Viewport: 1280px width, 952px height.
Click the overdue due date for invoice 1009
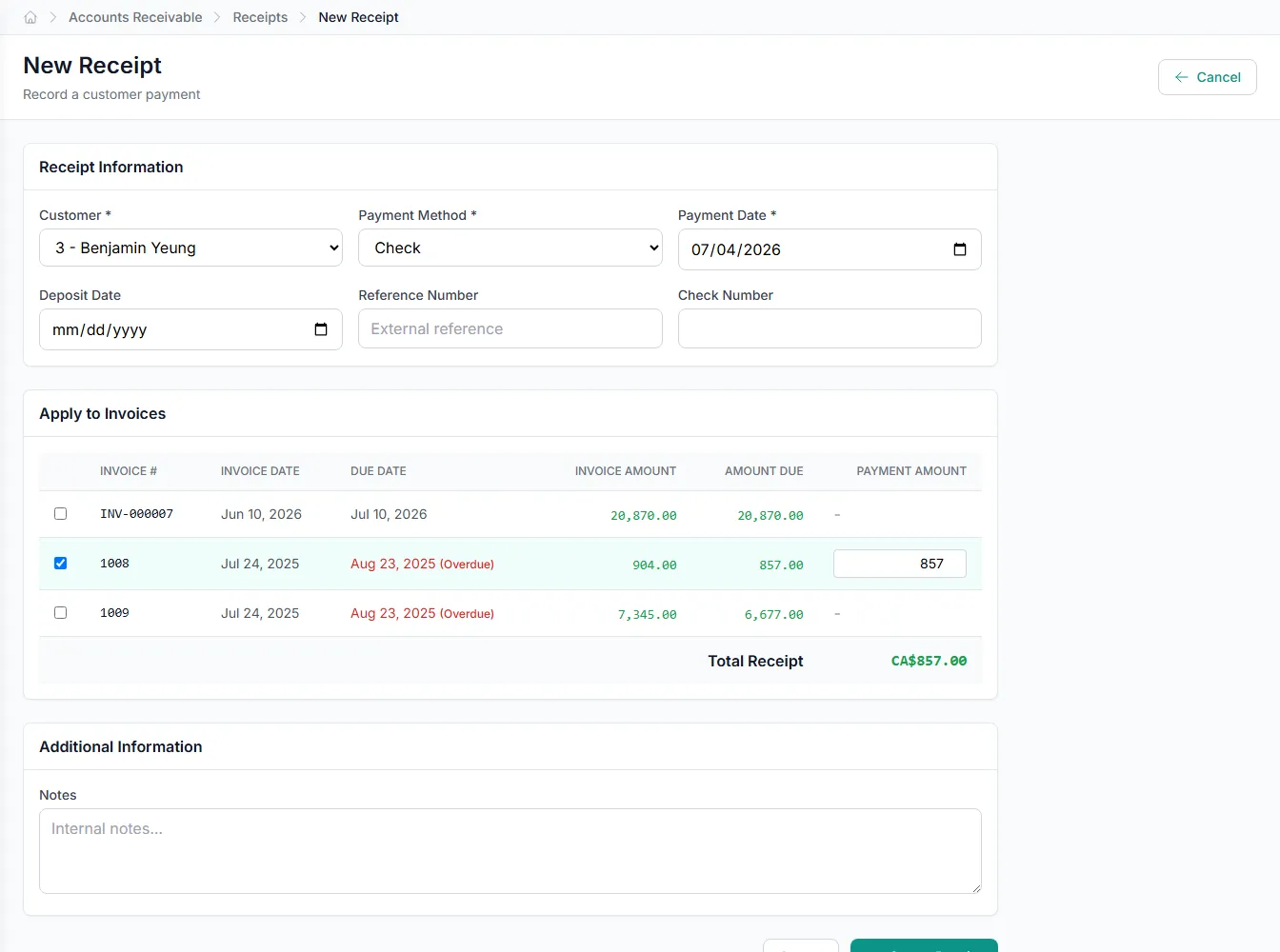coord(422,613)
